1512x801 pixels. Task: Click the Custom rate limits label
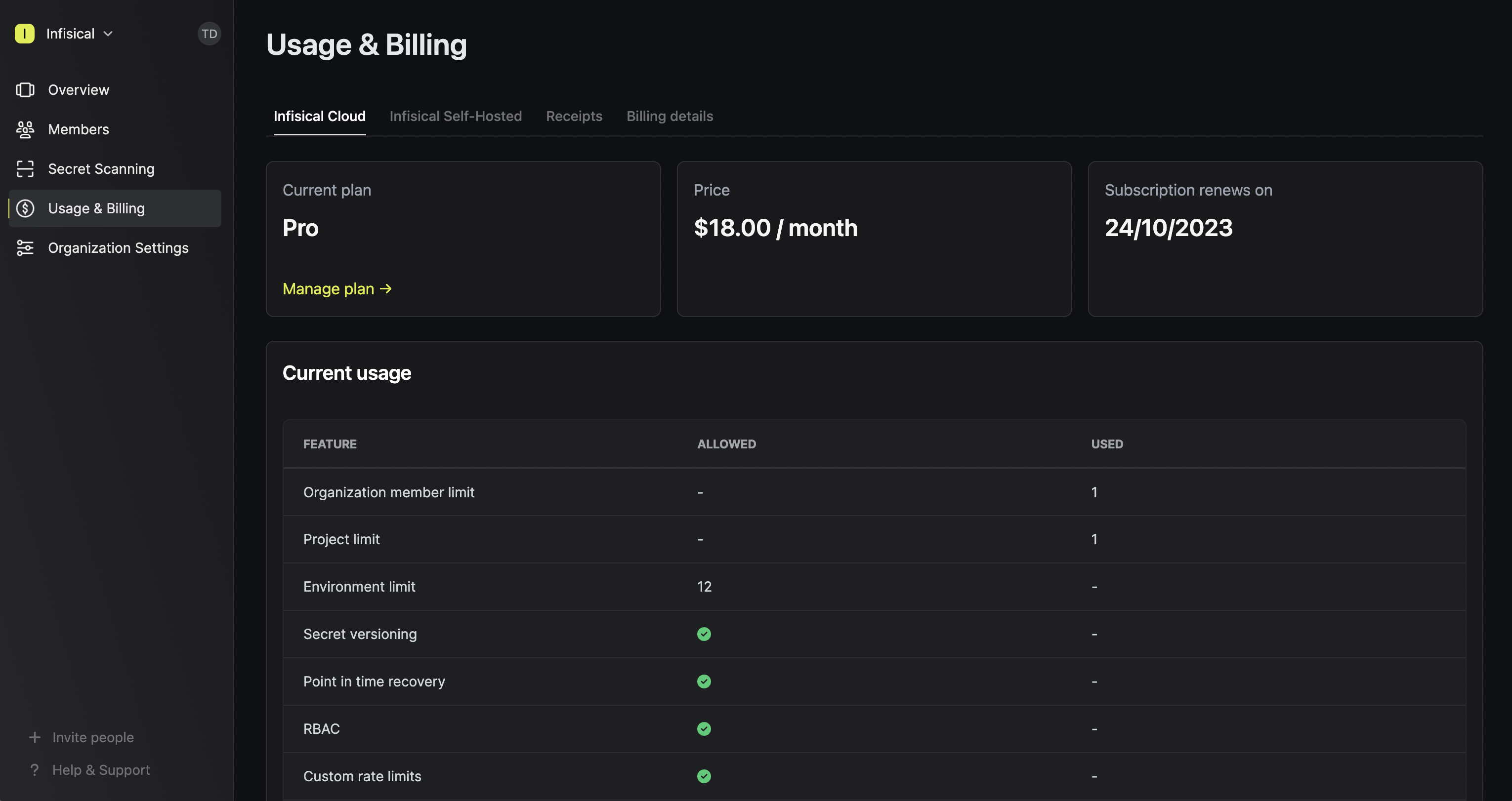(362, 776)
